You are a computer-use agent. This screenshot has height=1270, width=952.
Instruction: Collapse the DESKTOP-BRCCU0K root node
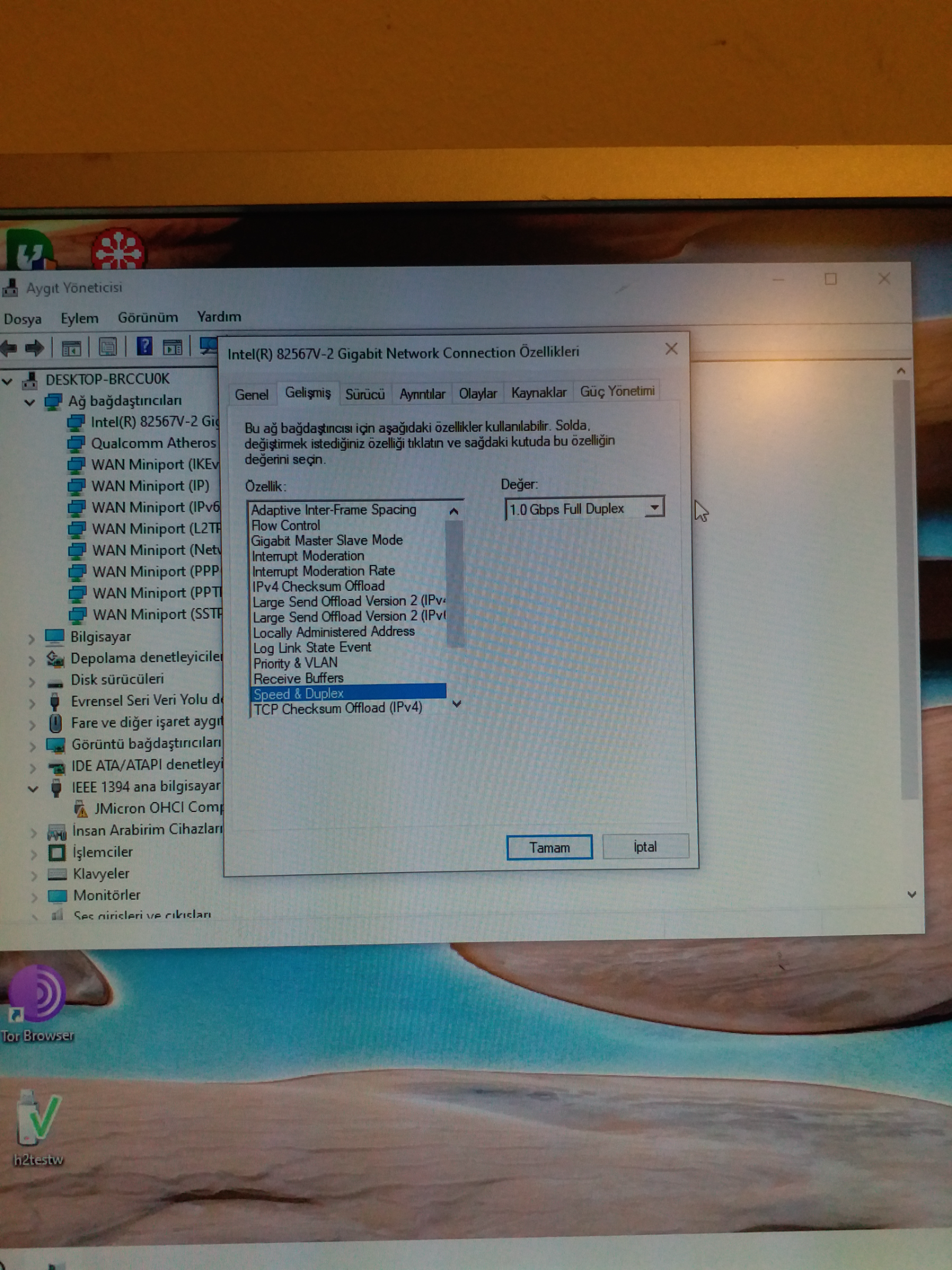pos(7,381)
